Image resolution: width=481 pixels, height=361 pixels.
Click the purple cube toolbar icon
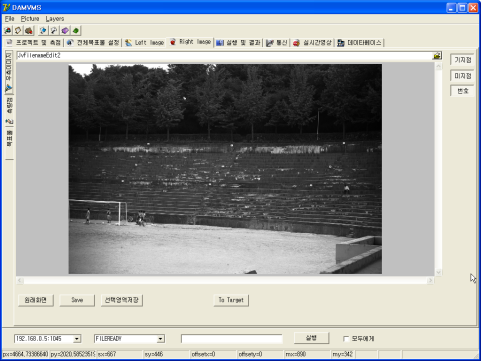click(65, 31)
